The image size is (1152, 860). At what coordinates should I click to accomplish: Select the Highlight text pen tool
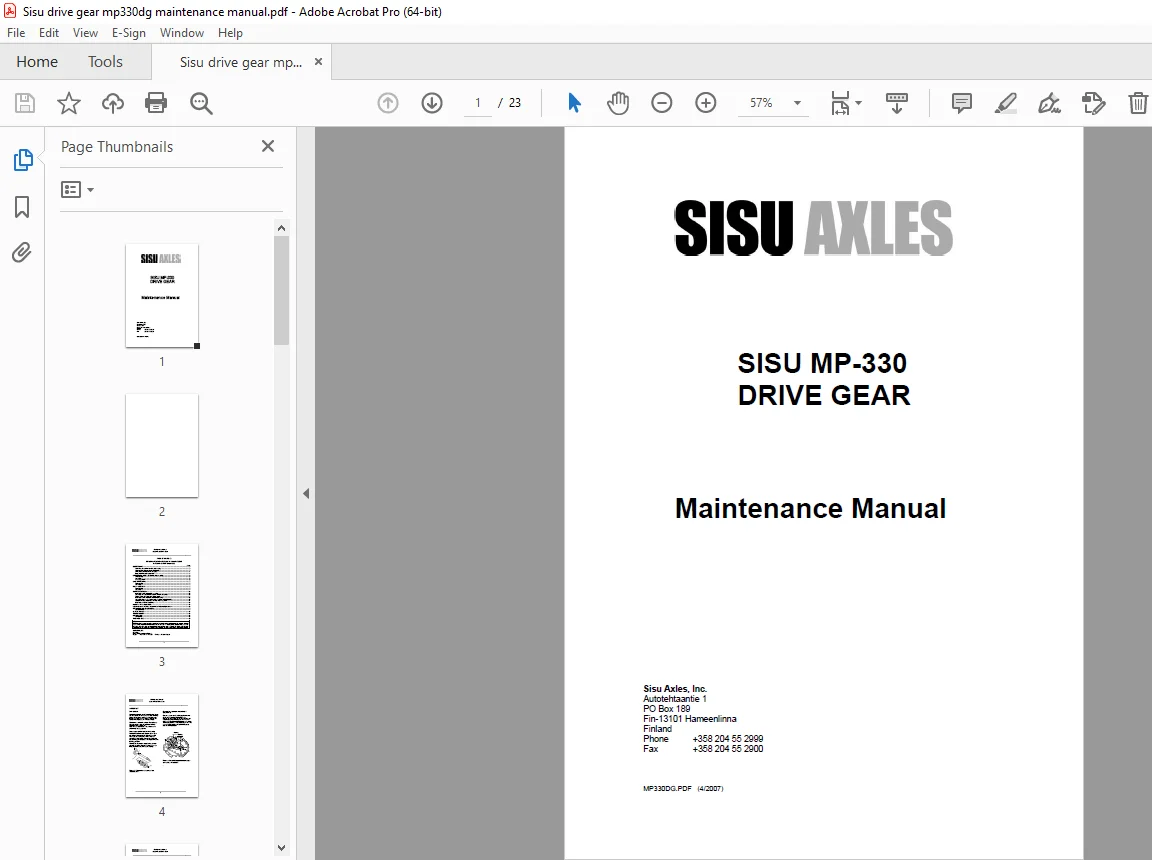(x=1006, y=103)
